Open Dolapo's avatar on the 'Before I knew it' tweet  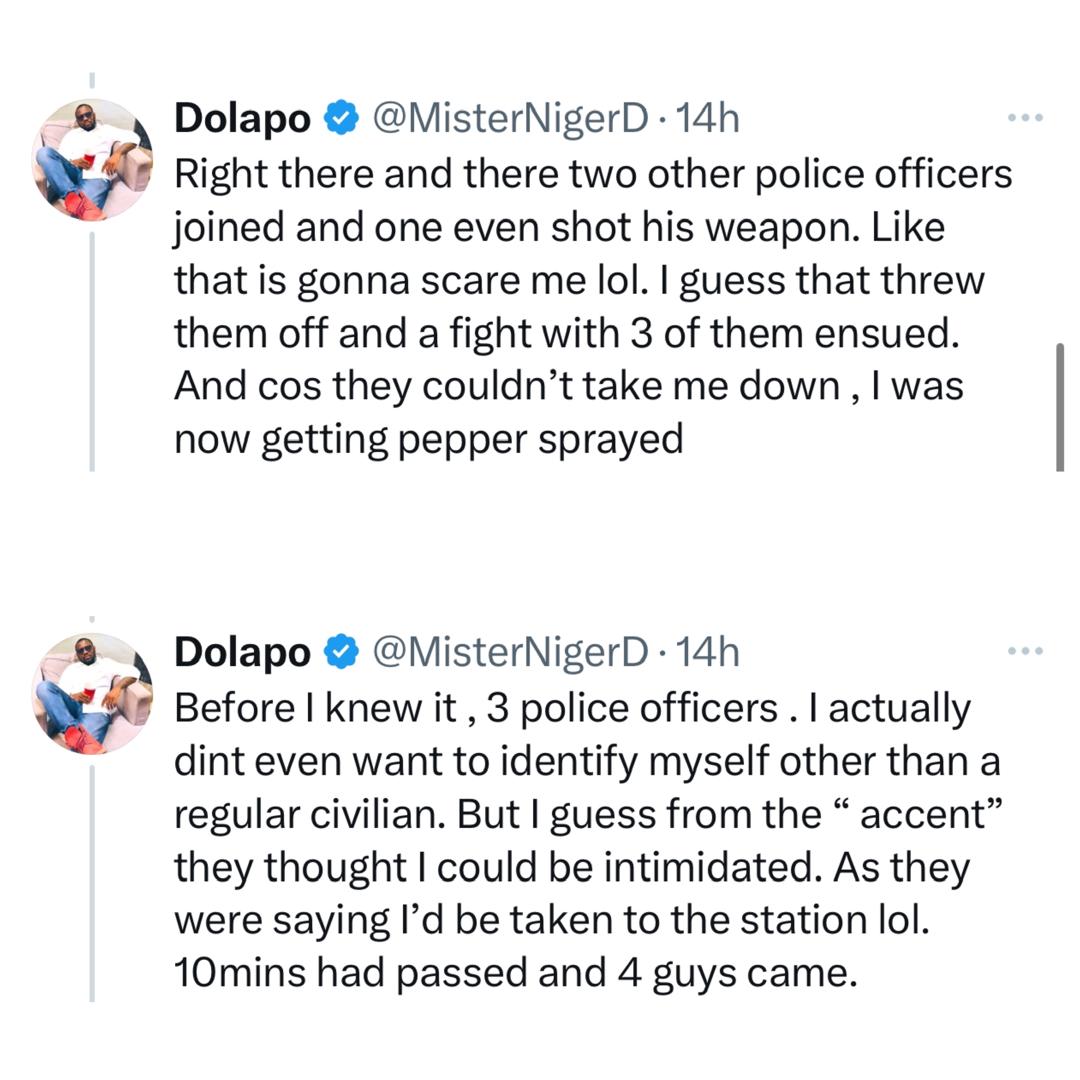92,694
